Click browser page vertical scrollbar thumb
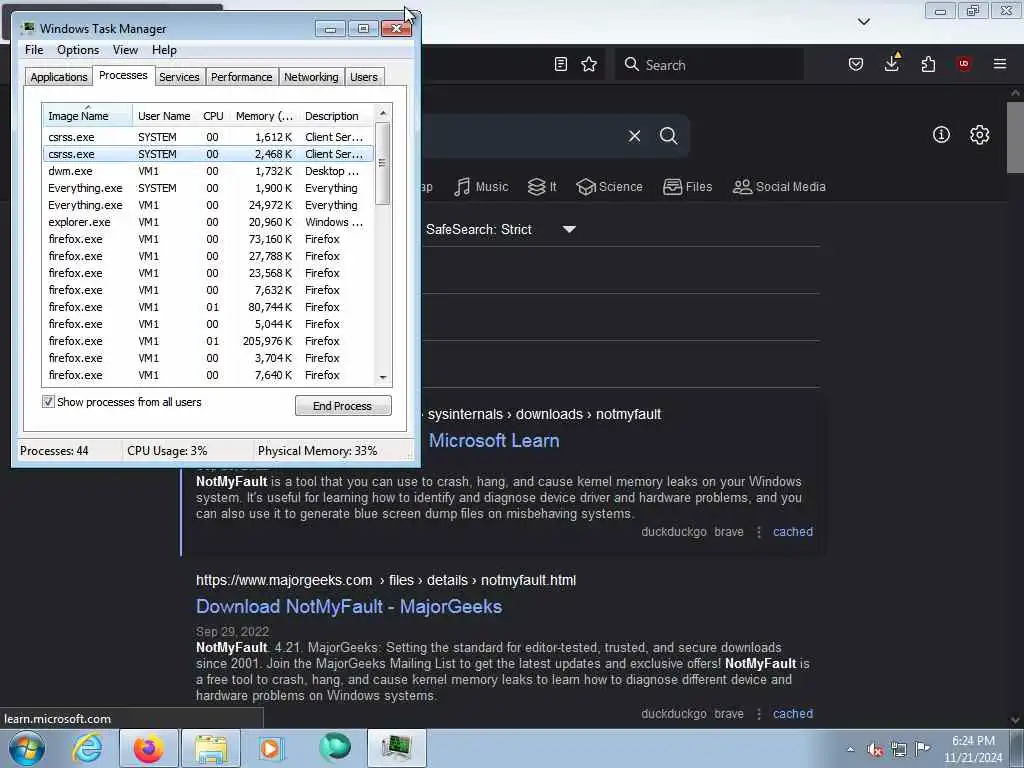 1015,138
